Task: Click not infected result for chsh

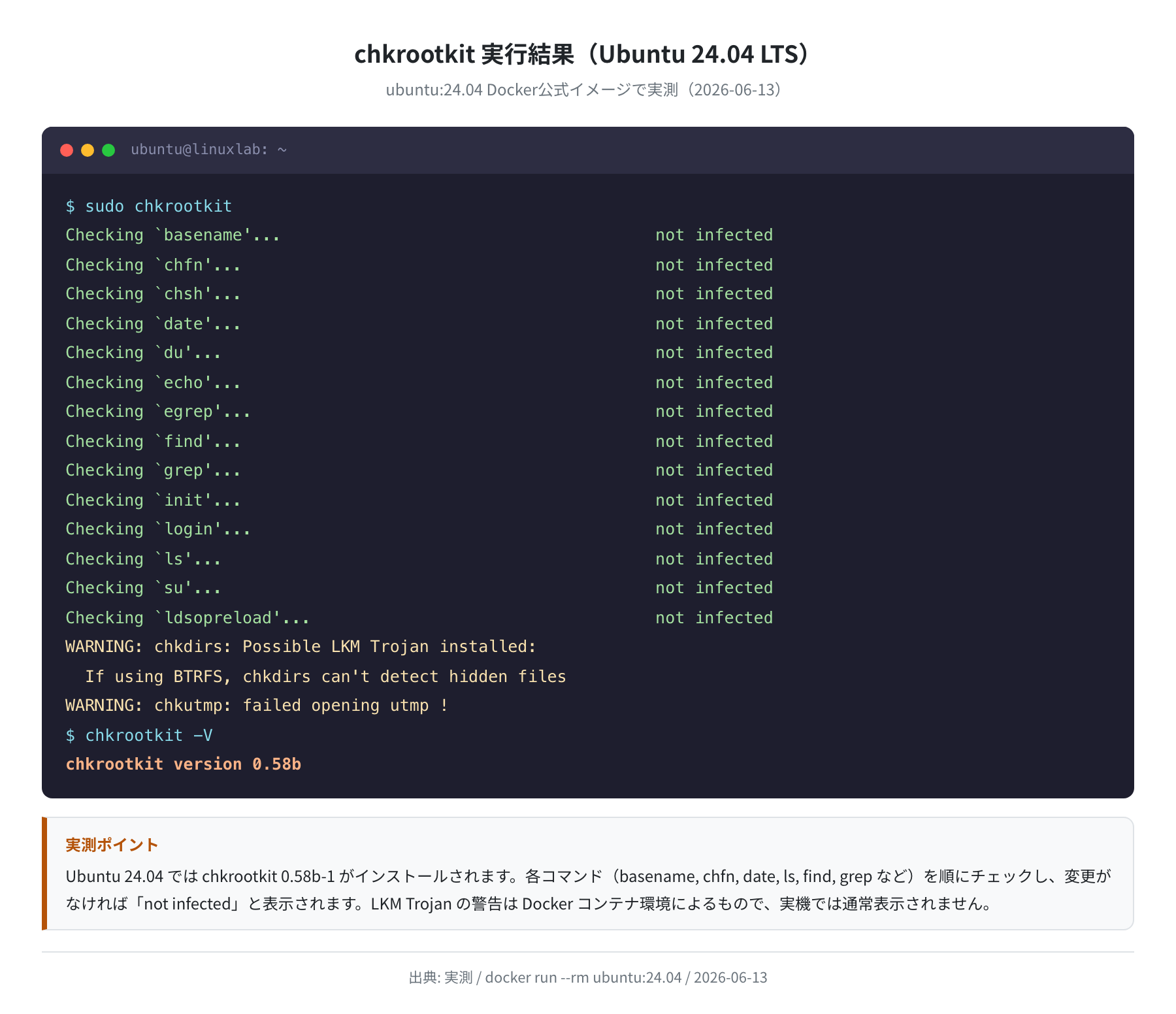Action: (714, 294)
